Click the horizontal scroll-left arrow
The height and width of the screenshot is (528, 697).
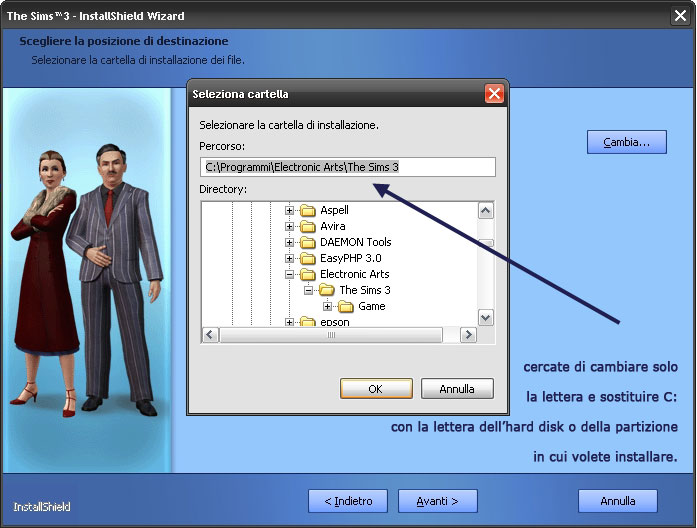(x=210, y=335)
